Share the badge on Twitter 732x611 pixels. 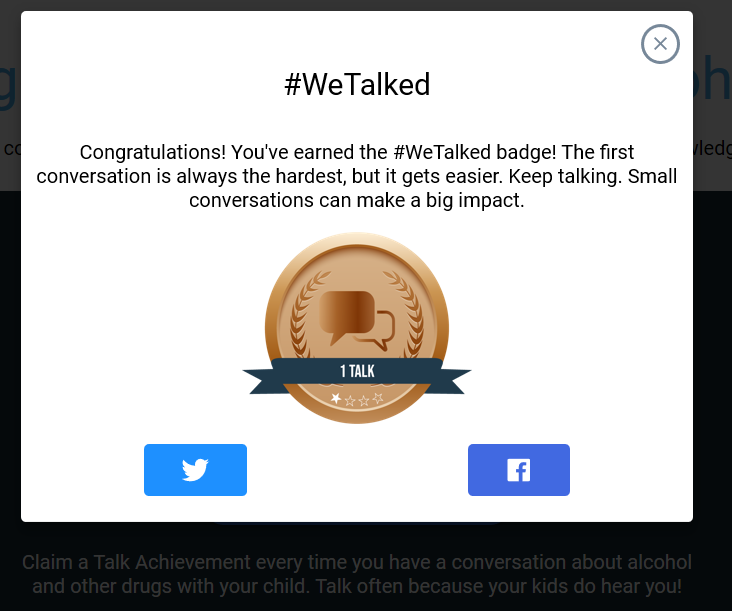pos(195,470)
